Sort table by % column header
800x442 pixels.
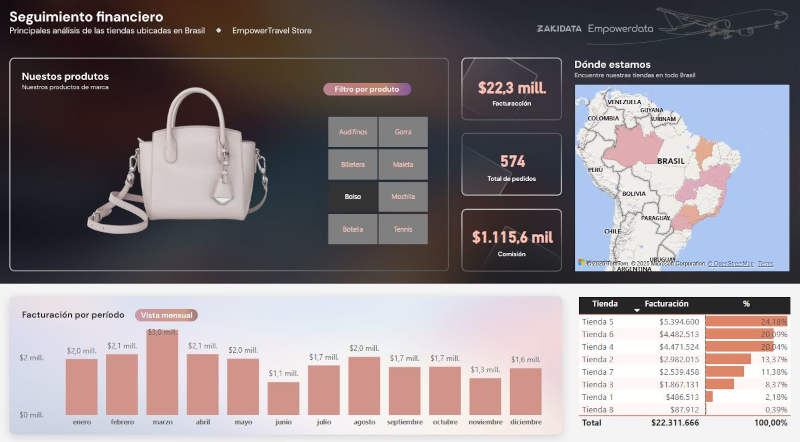[745, 303]
